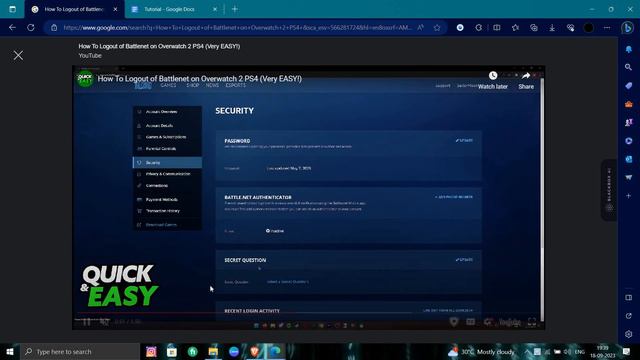Share the video
This screenshot has width=640, height=360.
pyautogui.click(x=526, y=80)
